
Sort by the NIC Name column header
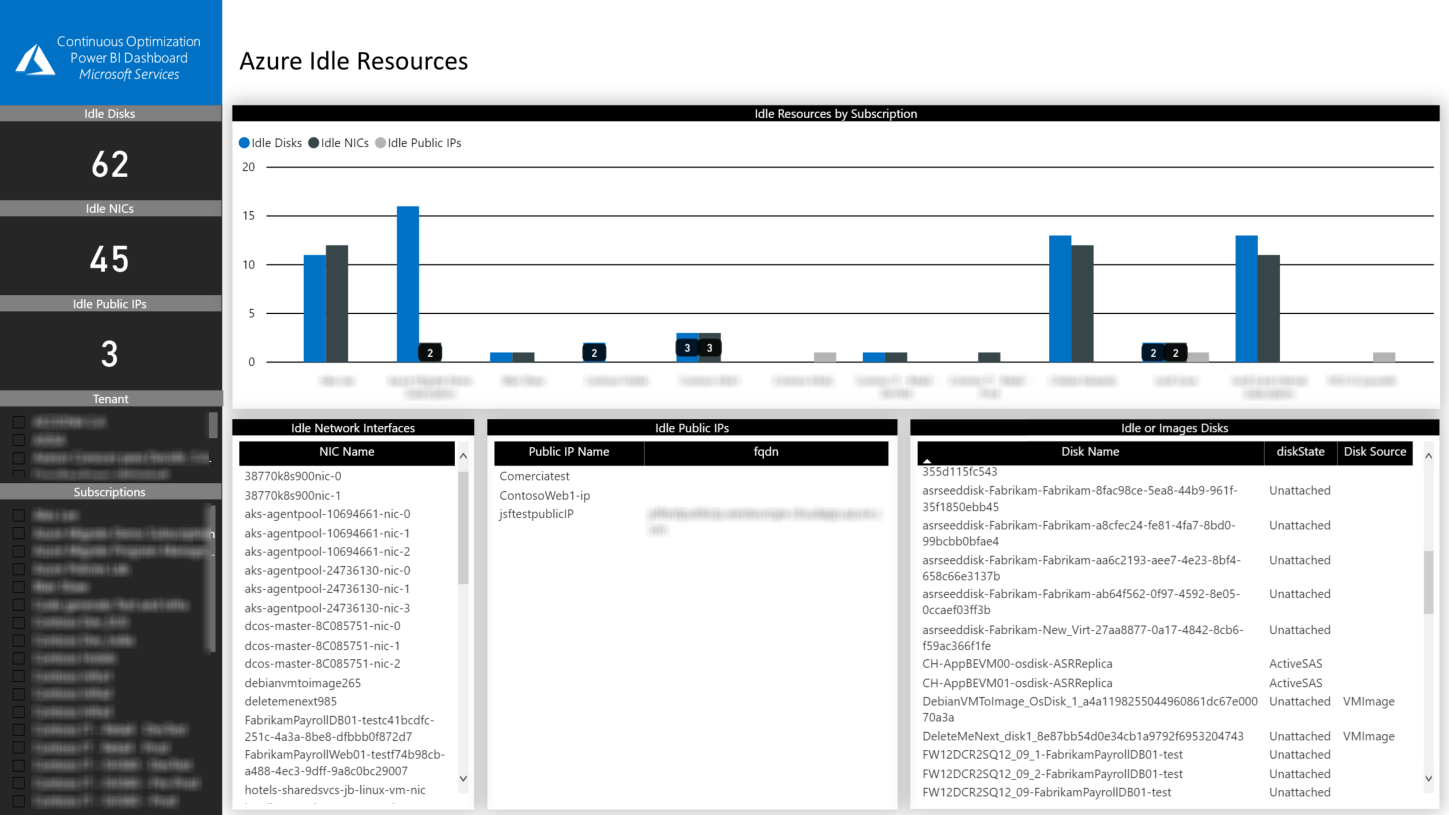[347, 452]
